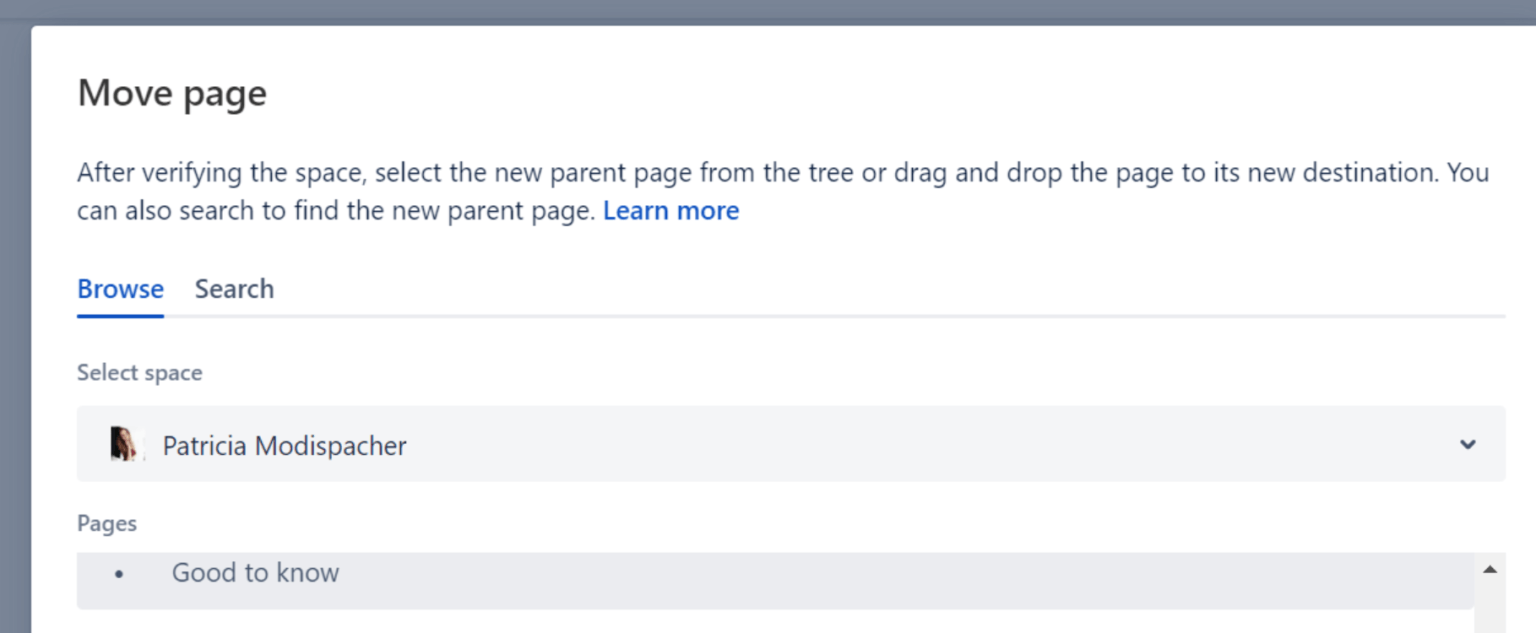Click the empty tab bar beside Search

pyautogui.click(x=890, y=289)
